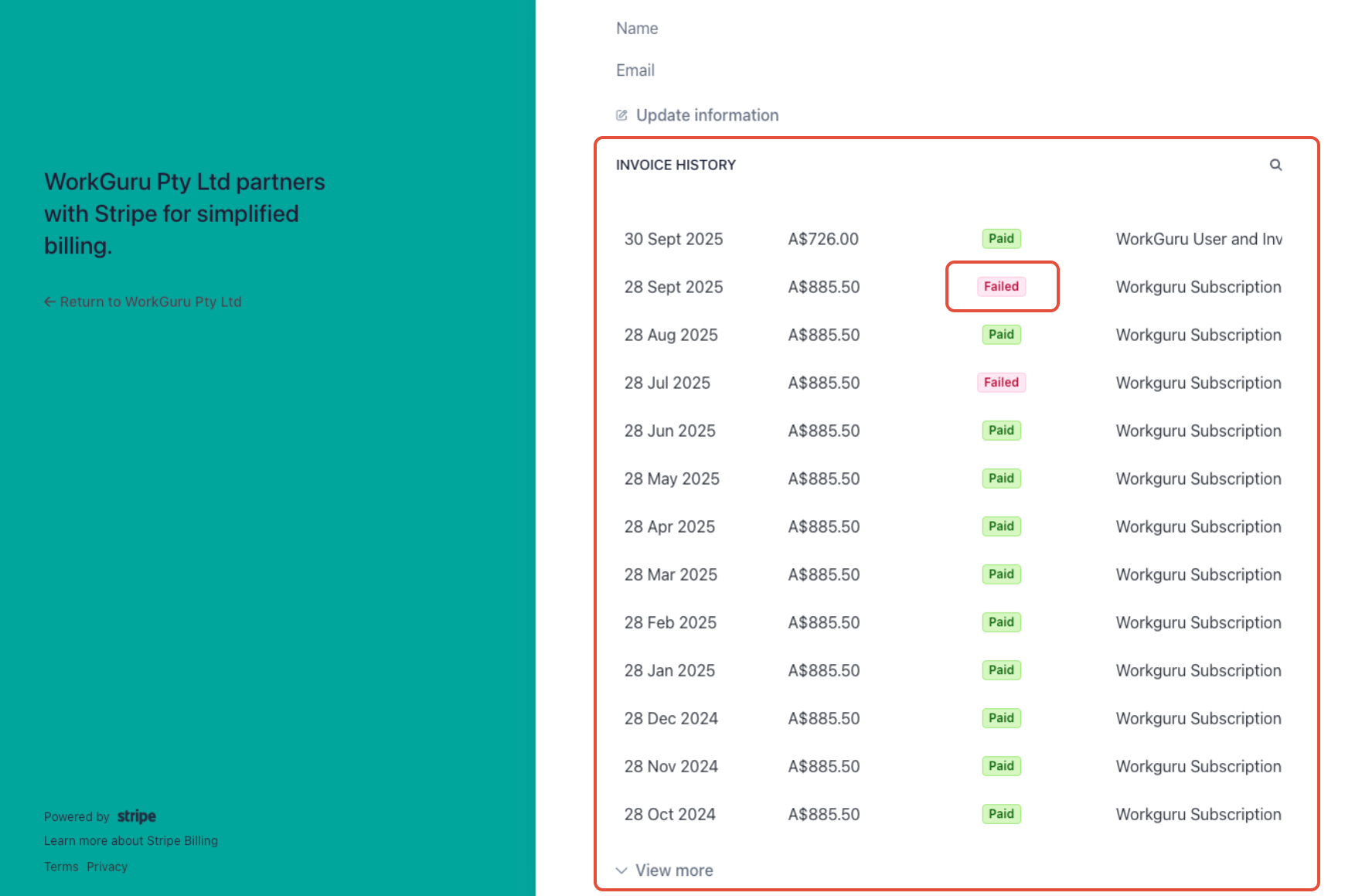Click the Paid badge for 28 Feb 2025
Image resolution: width=1345 pixels, height=896 pixels.
click(1001, 622)
